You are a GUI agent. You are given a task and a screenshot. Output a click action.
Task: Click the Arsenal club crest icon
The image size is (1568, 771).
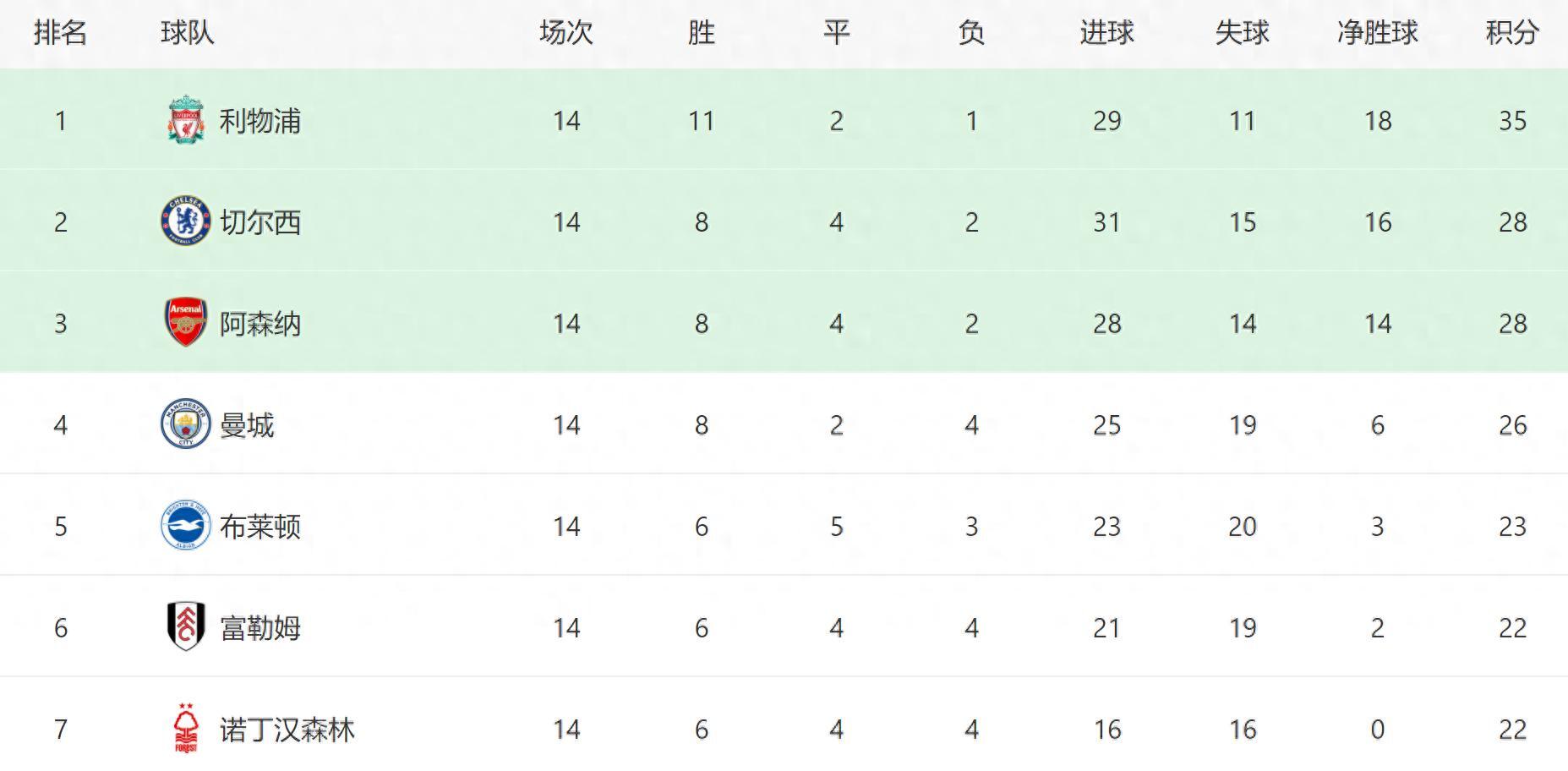pyautogui.click(x=185, y=322)
